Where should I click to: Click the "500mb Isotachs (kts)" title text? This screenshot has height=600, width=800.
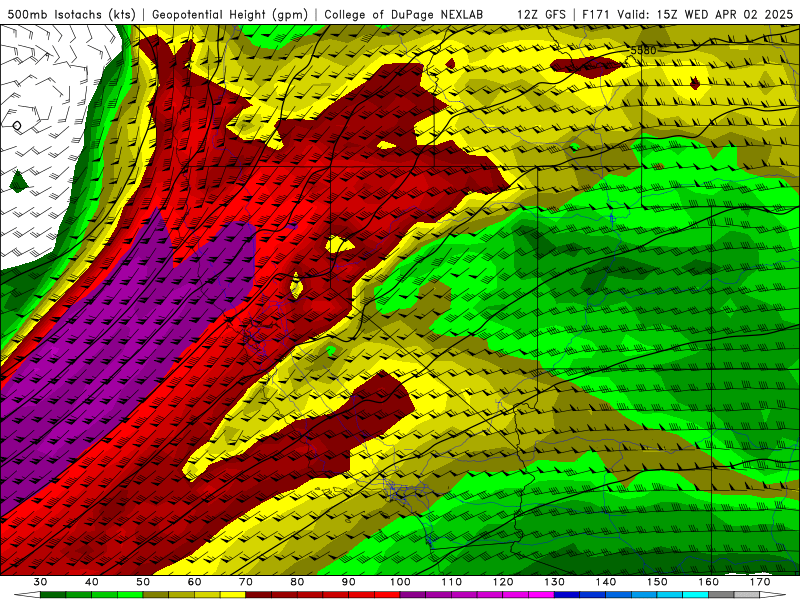click(x=71, y=14)
